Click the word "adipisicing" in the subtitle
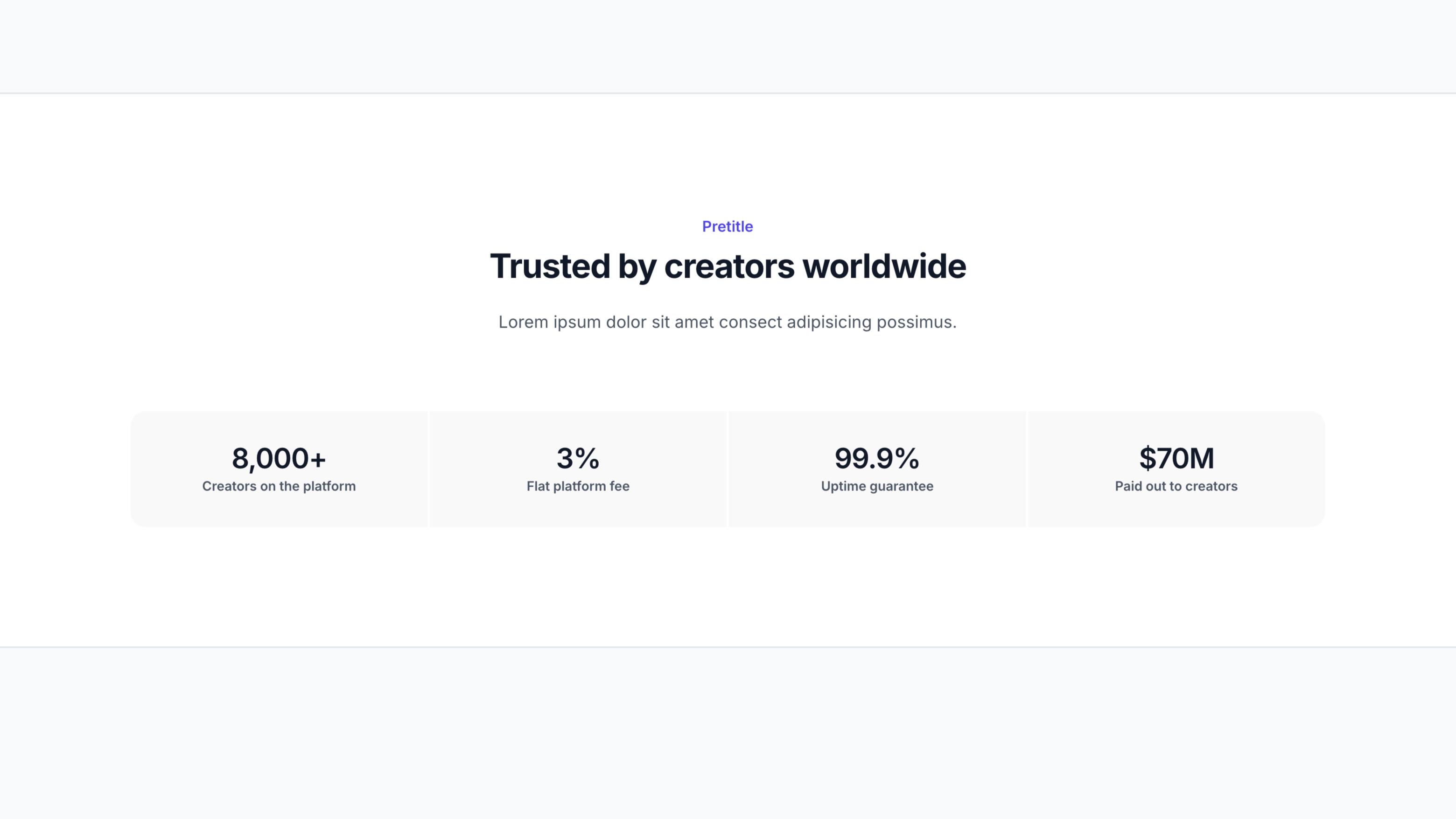This screenshot has height=819, width=1456. tap(829, 323)
